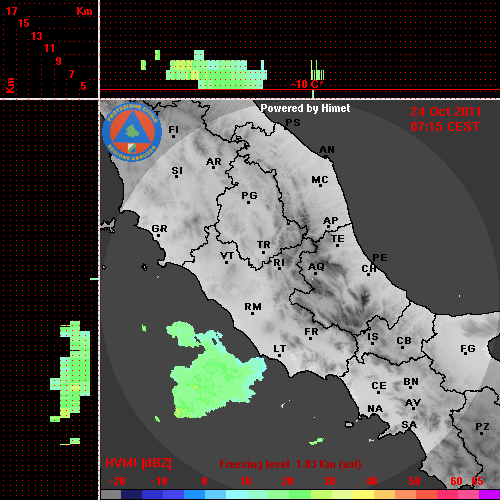Click the 65 value on the dBZ scale
The image size is (500, 500).
pos(477,481)
